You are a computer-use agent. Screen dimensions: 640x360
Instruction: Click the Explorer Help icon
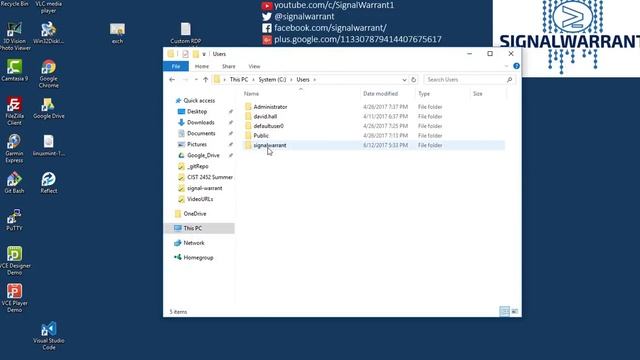click(516, 66)
